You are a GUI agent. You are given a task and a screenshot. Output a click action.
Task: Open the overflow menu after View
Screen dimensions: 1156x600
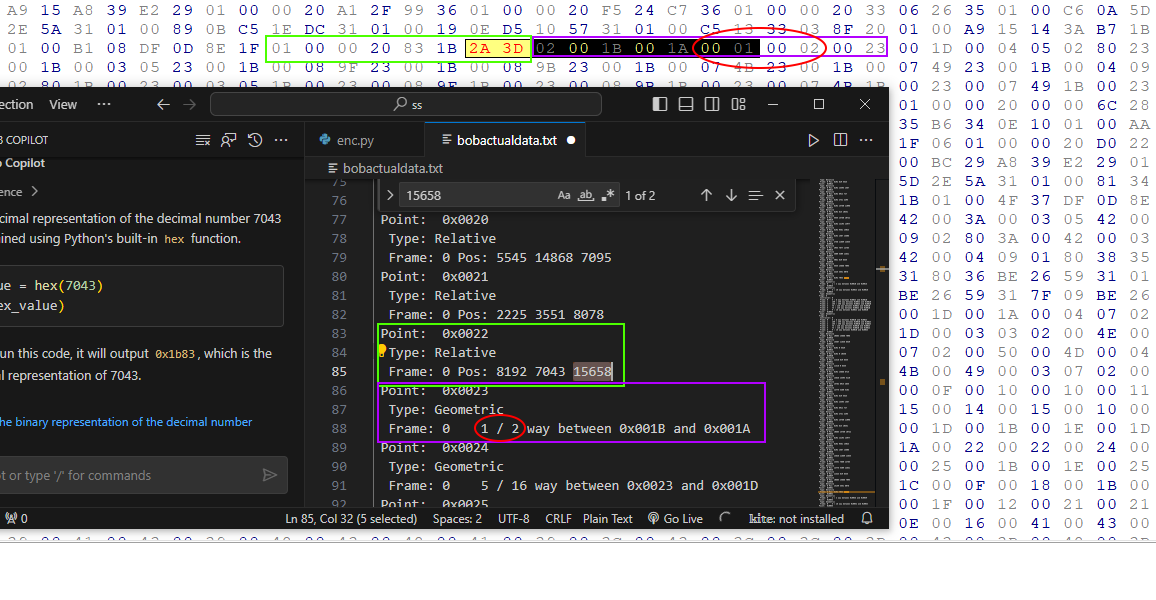[104, 104]
